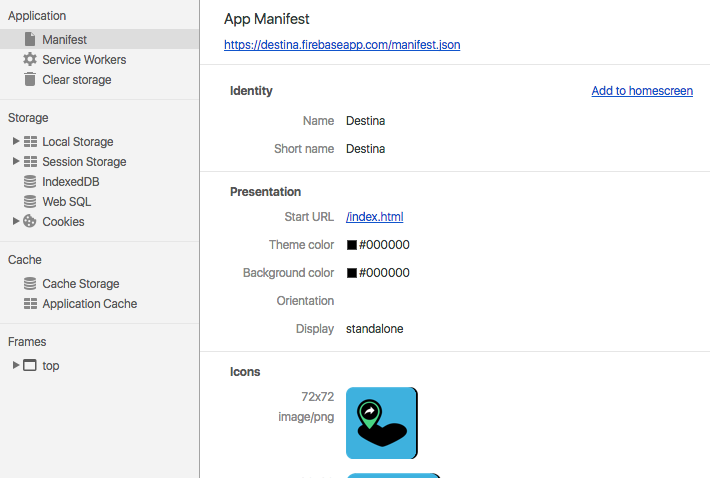Click the image/png type label
The image size is (710, 478).
coord(306,417)
